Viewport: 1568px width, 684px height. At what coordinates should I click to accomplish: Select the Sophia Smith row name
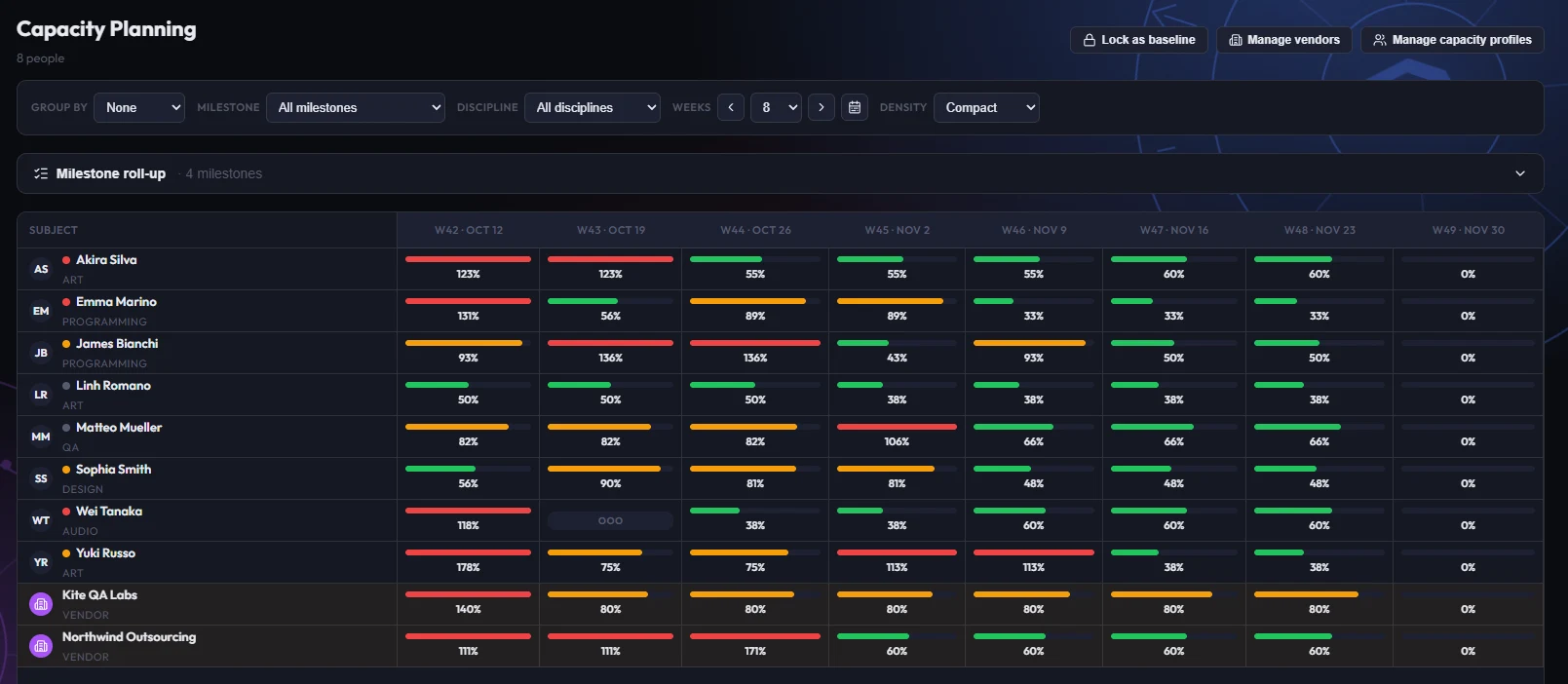[113, 470]
